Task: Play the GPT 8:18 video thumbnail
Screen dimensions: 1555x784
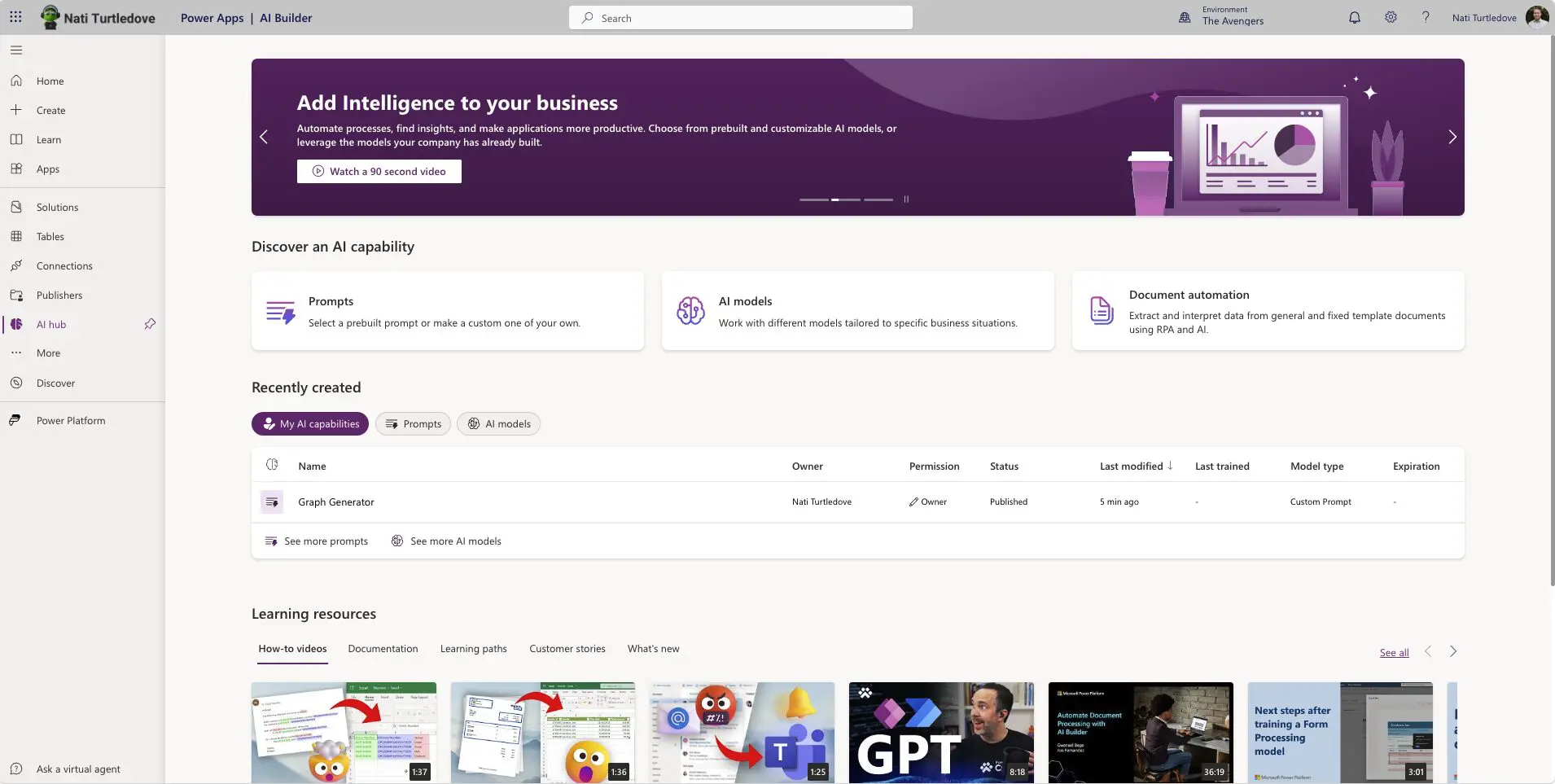Action: click(x=941, y=733)
